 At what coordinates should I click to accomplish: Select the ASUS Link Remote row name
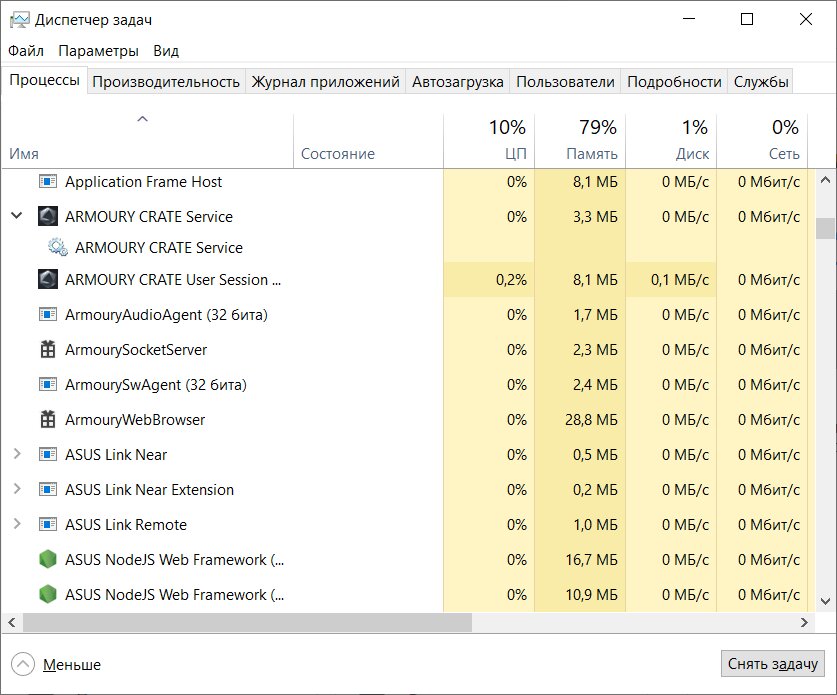click(126, 525)
